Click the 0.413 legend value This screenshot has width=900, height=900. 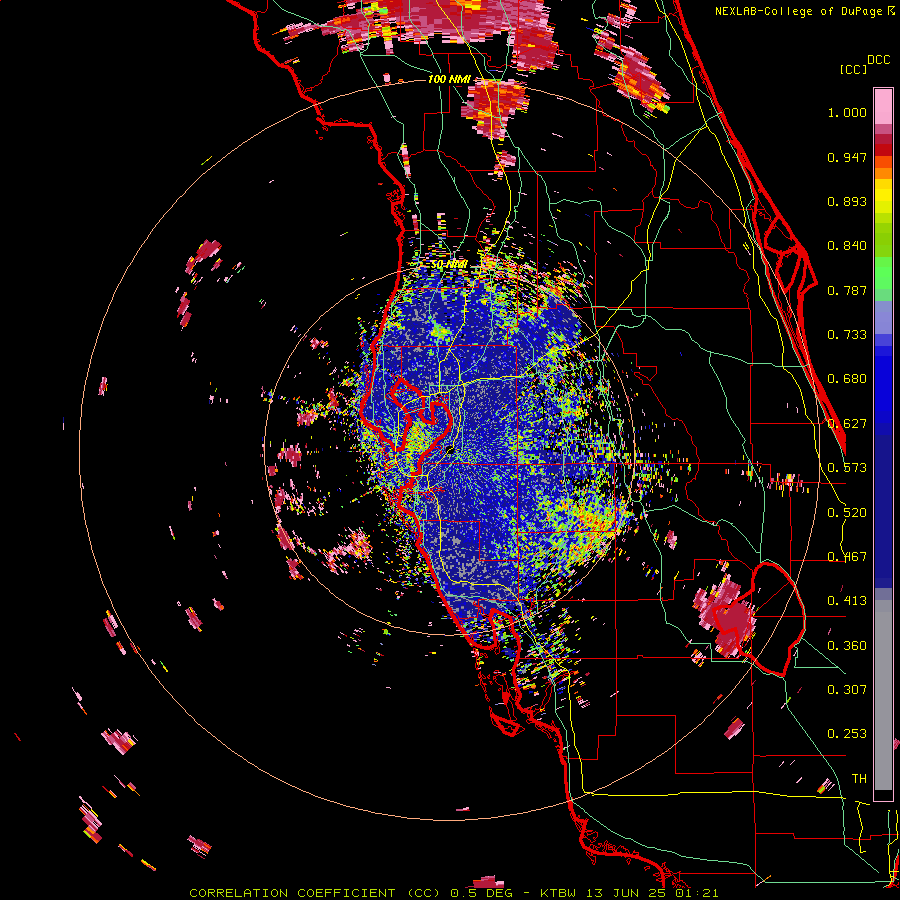(847, 601)
